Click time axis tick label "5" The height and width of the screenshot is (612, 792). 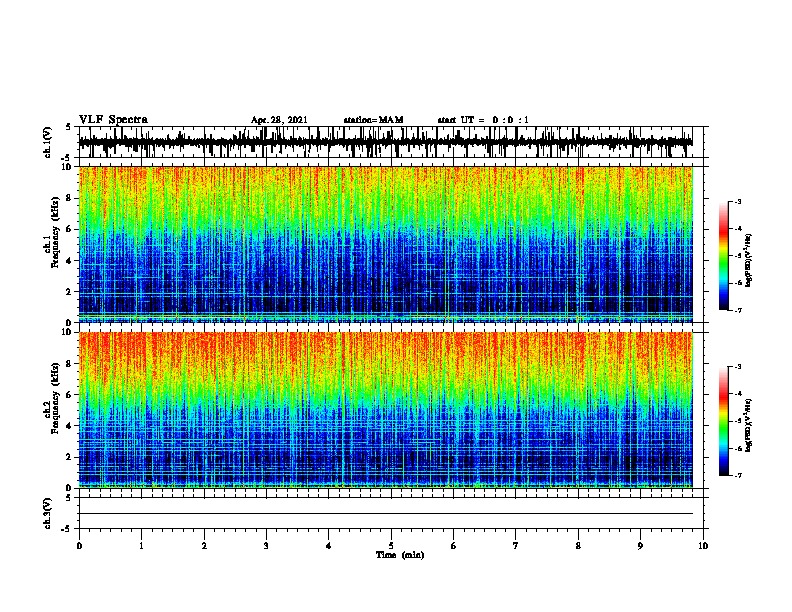(x=391, y=546)
